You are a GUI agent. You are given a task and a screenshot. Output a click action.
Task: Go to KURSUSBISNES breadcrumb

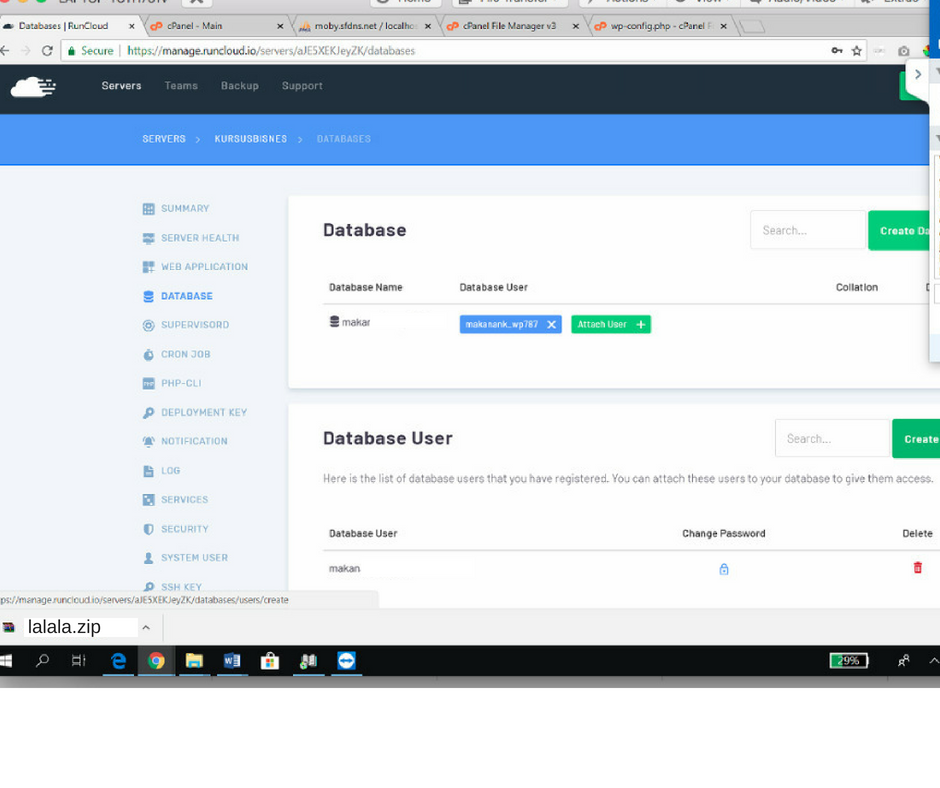click(x=251, y=139)
